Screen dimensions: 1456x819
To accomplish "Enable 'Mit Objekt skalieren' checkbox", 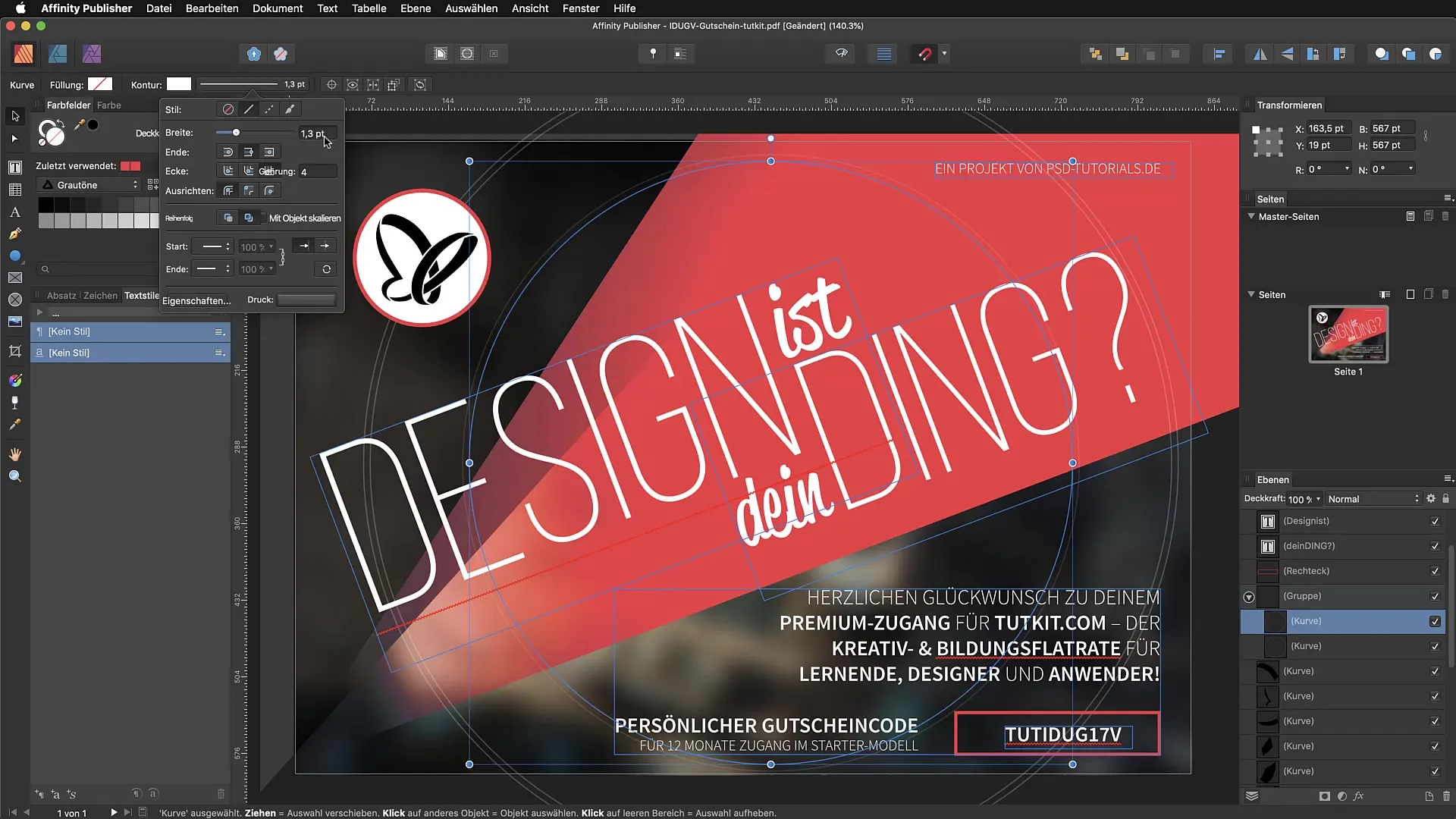I will (x=262, y=218).
